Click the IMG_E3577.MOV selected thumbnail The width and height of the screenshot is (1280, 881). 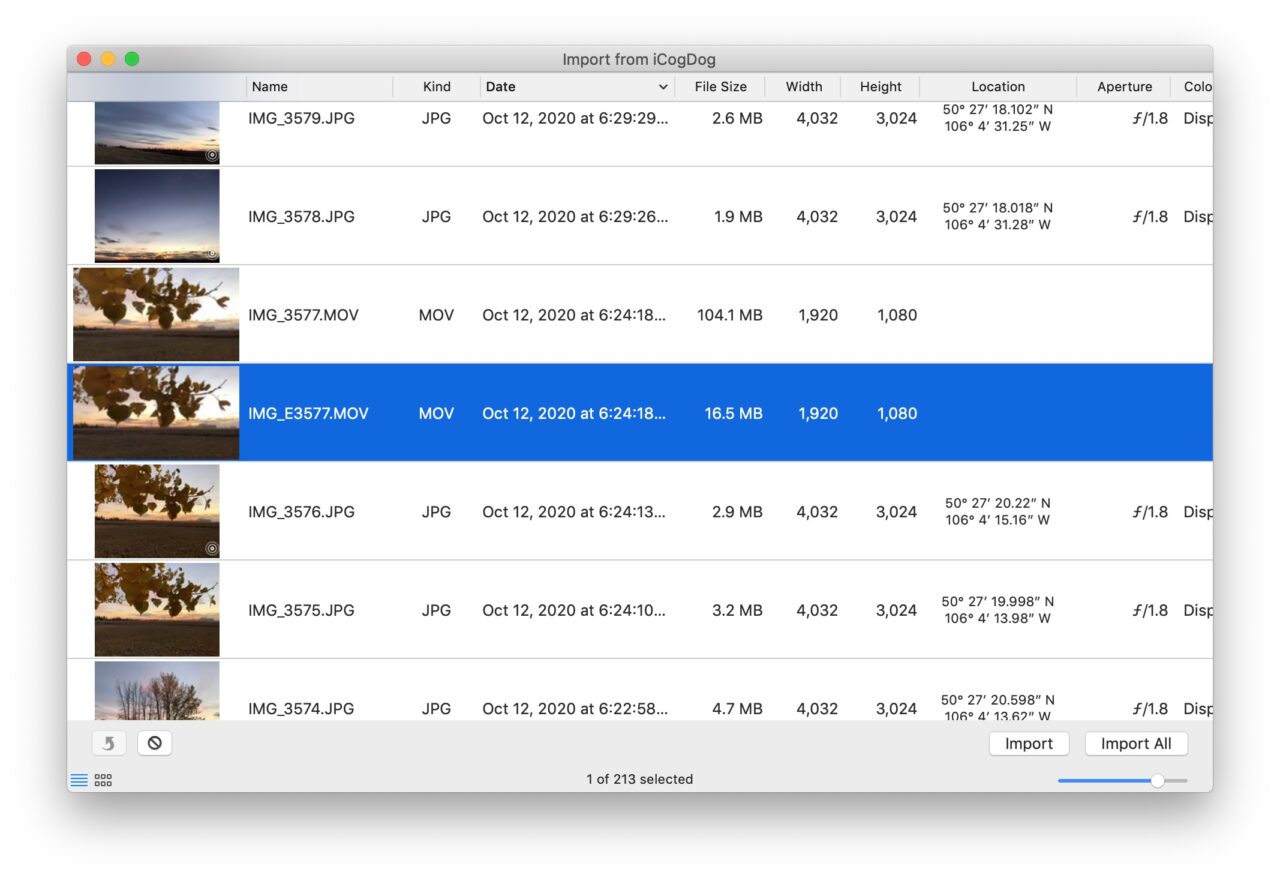click(156, 412)
